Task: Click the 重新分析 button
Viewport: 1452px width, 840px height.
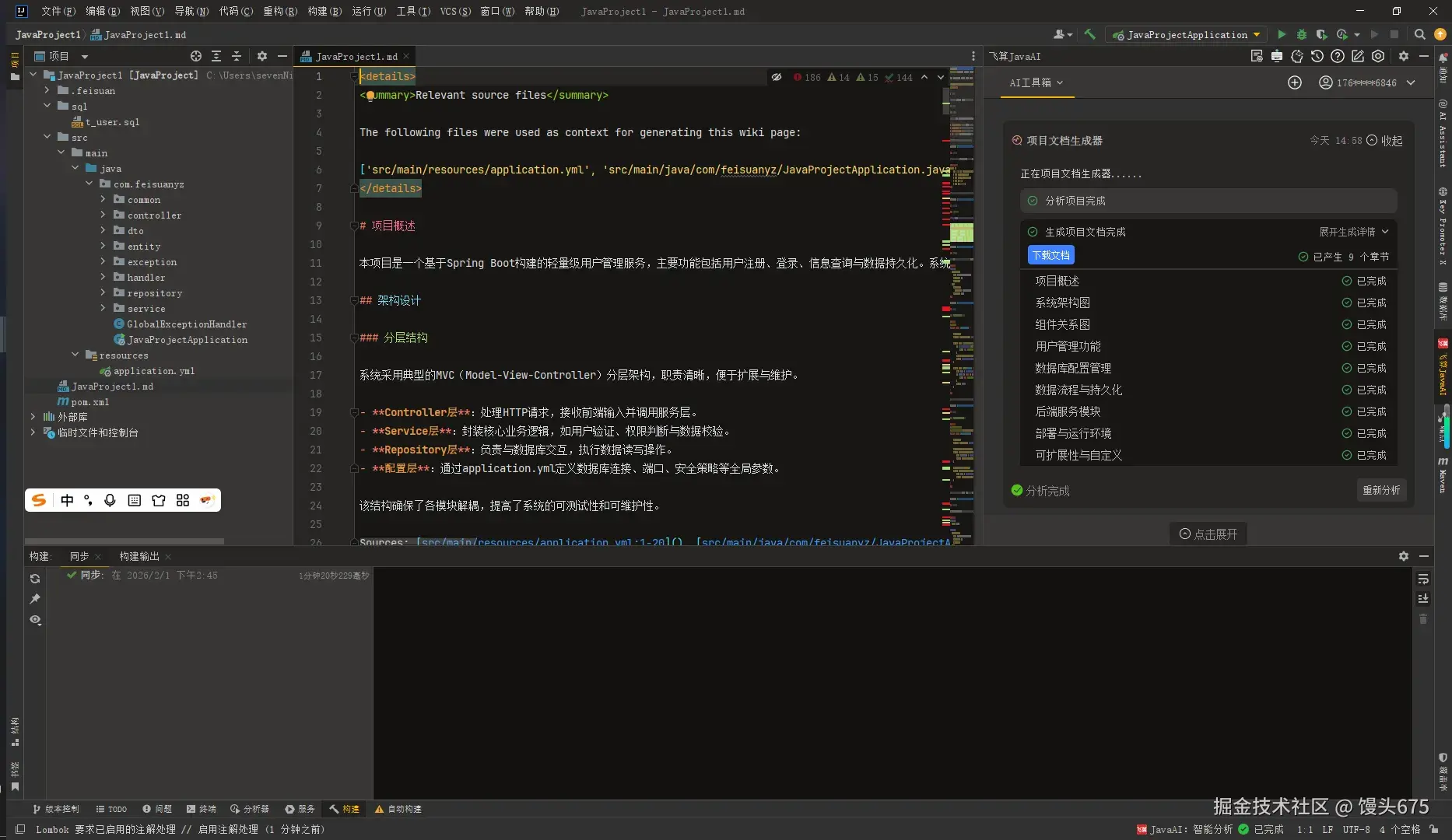Action: click(x=1381, y=490)
